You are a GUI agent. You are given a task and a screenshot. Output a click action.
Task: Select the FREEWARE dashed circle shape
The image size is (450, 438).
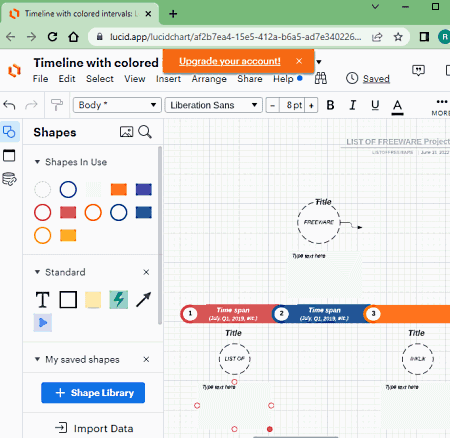point(319,222)
